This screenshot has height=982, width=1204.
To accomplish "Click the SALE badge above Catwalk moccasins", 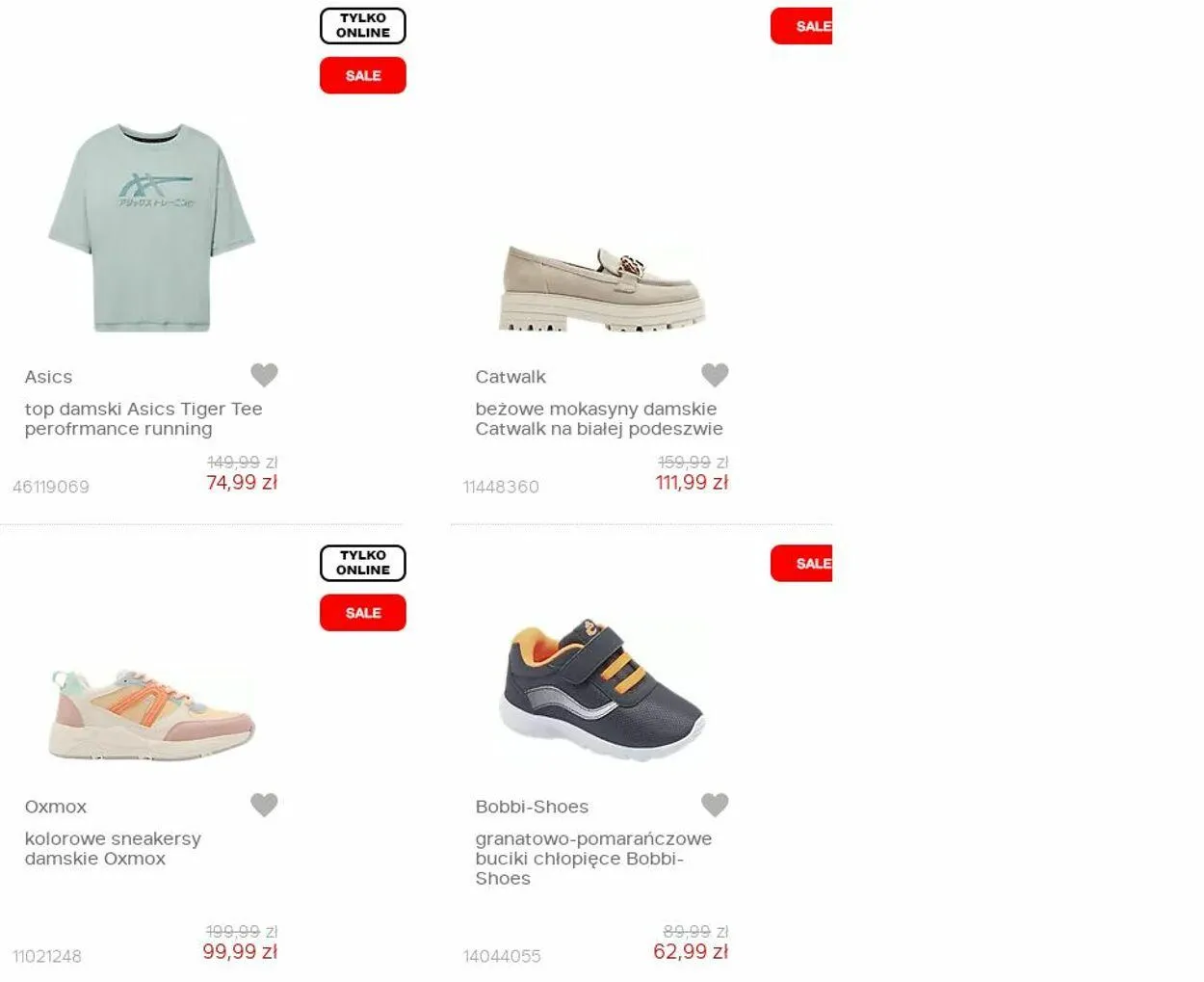I will (x=801, y=26).
